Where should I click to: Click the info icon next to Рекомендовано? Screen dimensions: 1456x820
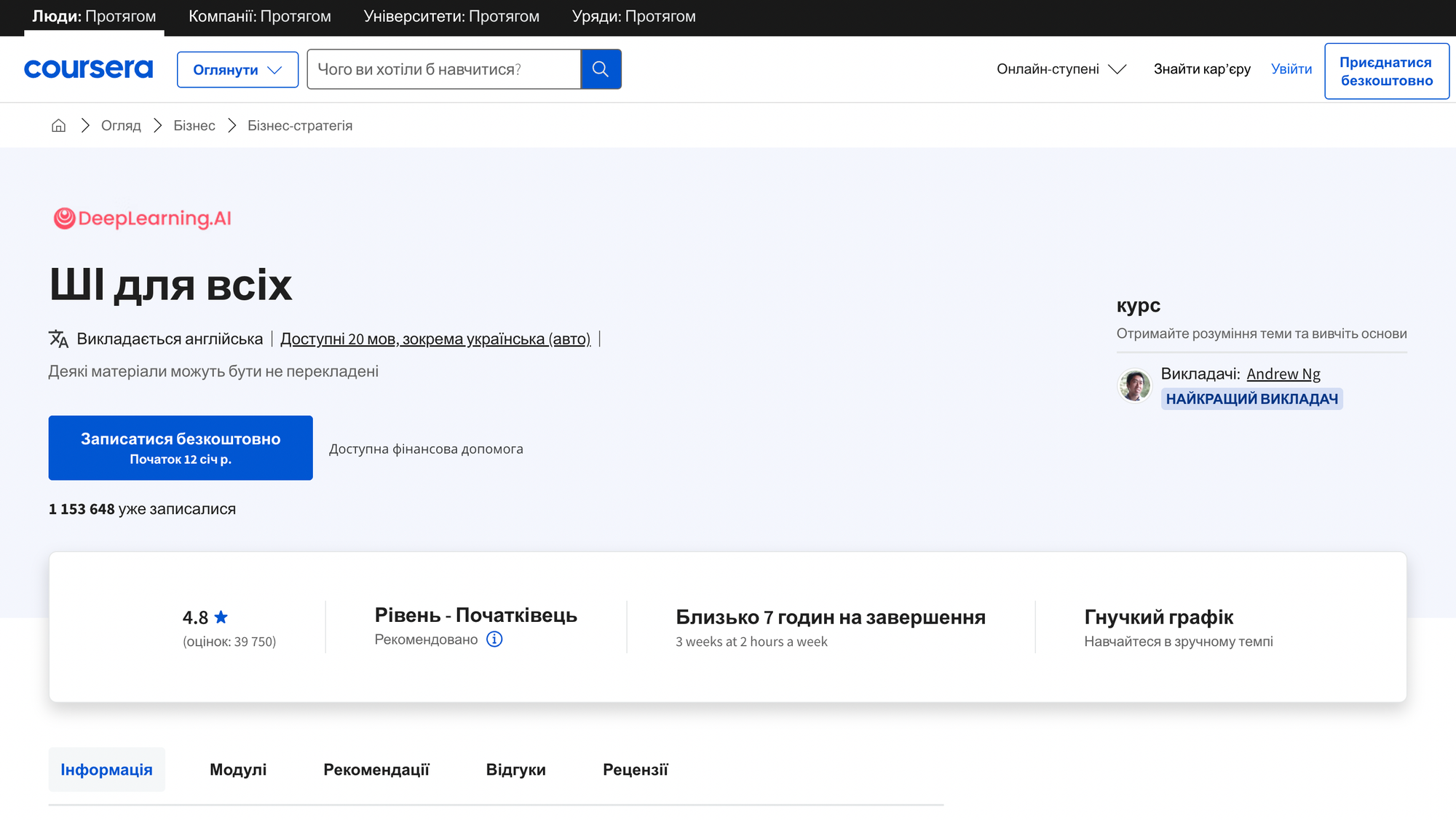tap(494, 639)
